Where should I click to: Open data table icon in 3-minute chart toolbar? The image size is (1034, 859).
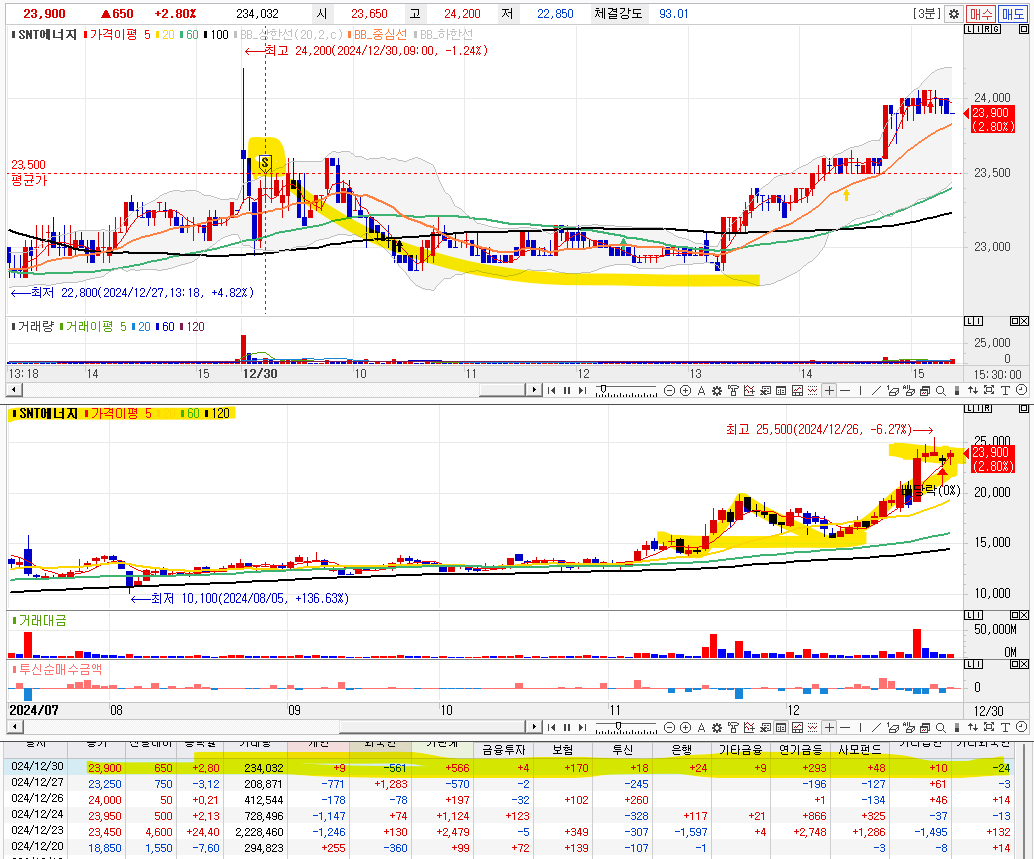[781, 390]
